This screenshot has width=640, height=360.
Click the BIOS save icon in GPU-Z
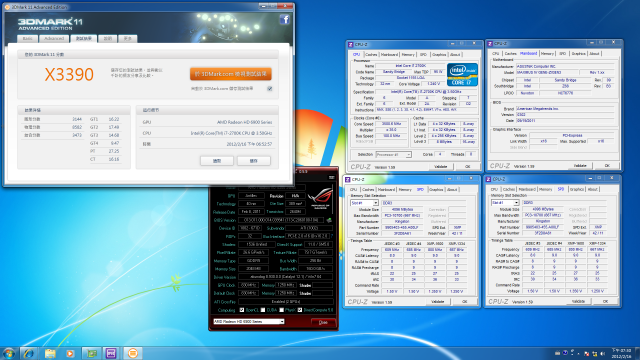pyautogui.click(x=329, y=220)
